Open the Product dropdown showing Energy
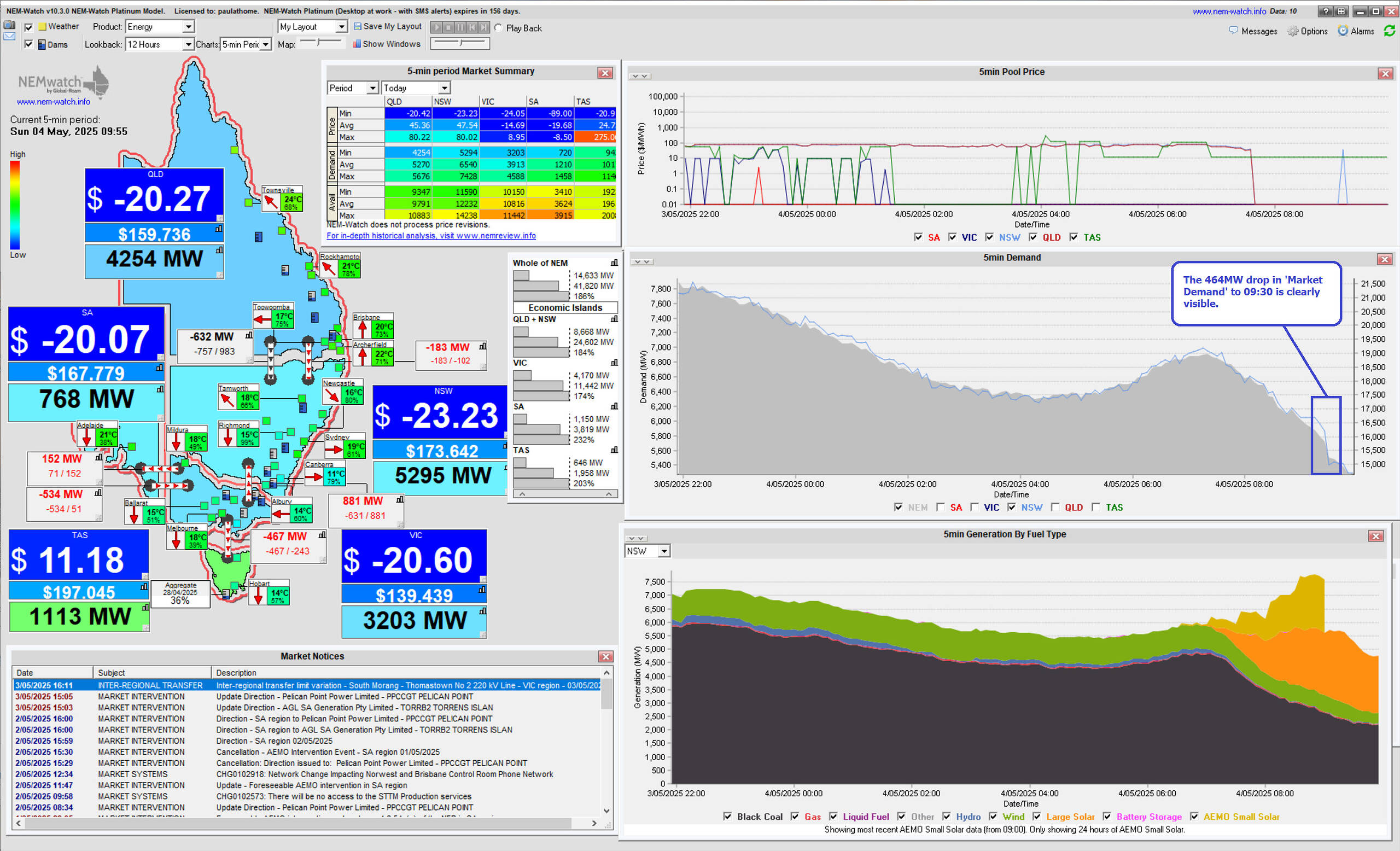The image size is (1400, 851). [x=160, y=27]
